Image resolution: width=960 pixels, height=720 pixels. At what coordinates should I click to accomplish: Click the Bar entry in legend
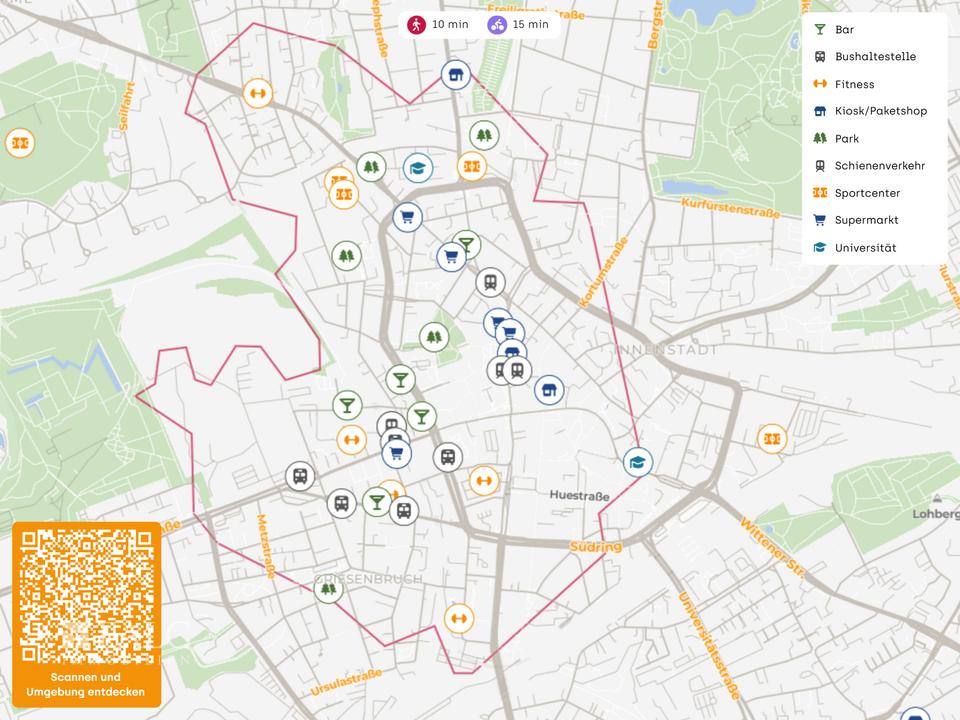(x=844, y=30)
